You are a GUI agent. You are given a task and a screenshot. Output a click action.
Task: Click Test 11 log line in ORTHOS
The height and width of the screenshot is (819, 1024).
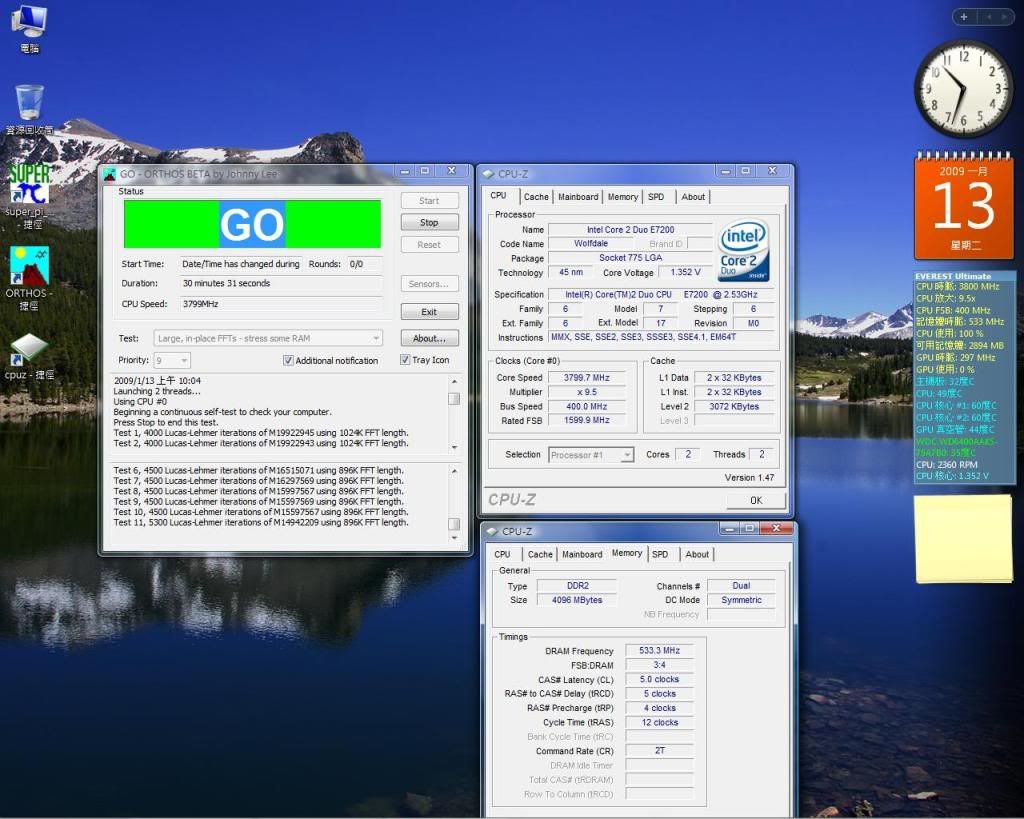pyautogui.click(x=261, y=522)
